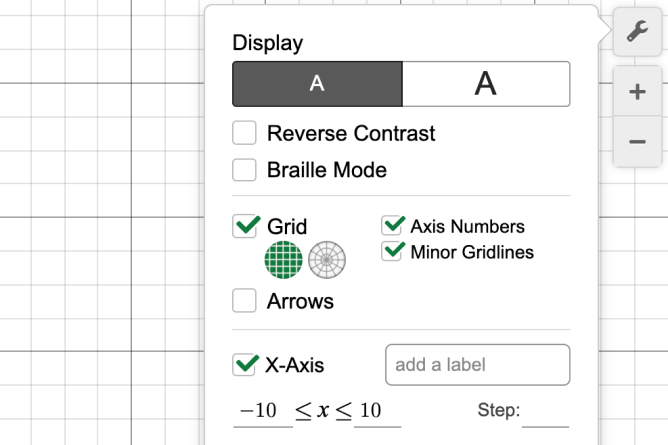668x445 pixels.
Task: Click the X-Axis 'add a label' field
Action: click(x=477, y=365)
